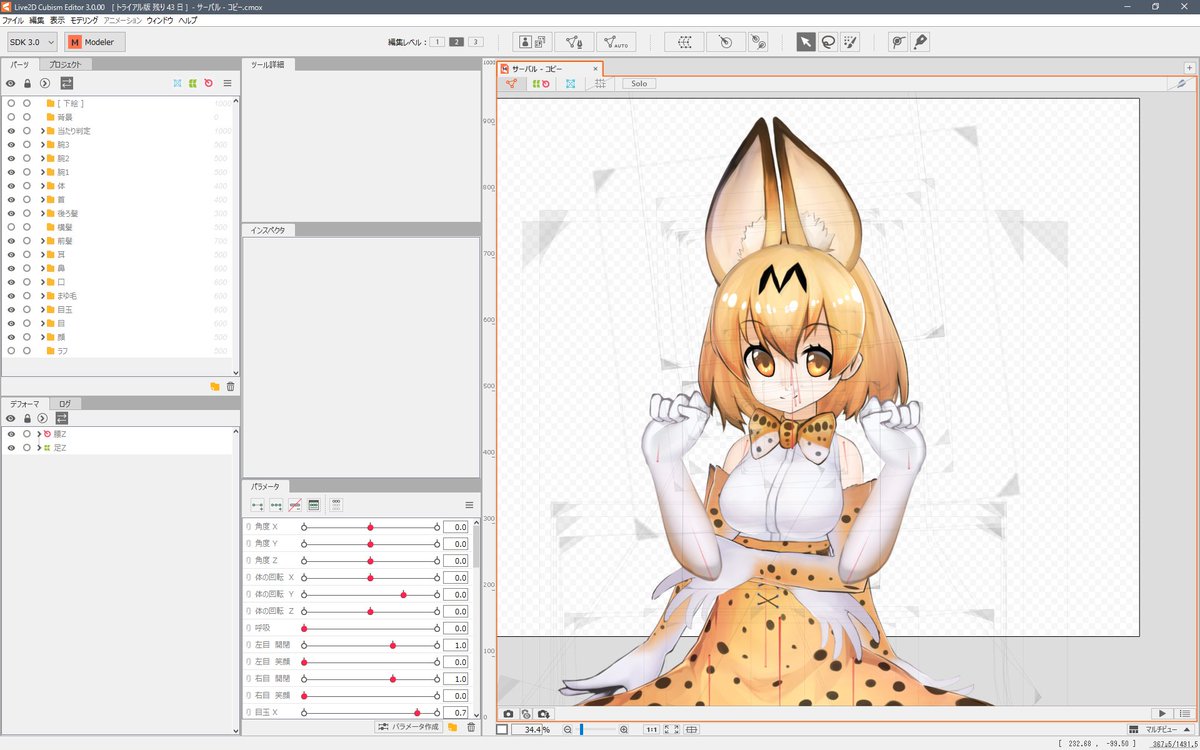The image size is (1200, 750).
Task: Click the parts panel swap arrows icon
Action: pos(66,83)
